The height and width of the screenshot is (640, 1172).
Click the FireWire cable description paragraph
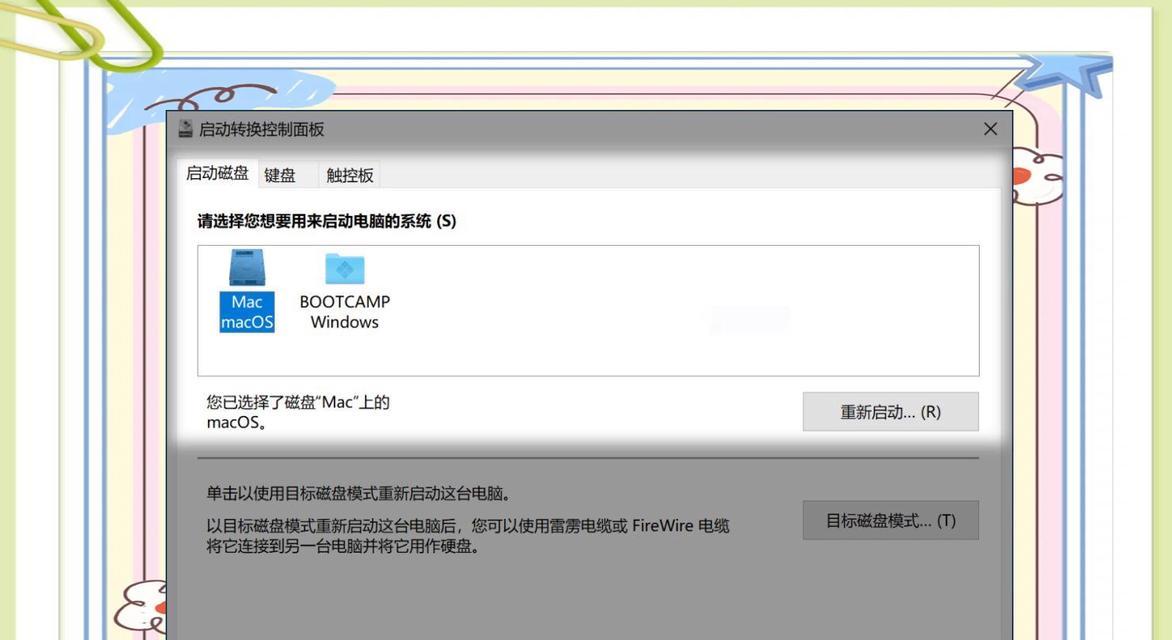468,536
